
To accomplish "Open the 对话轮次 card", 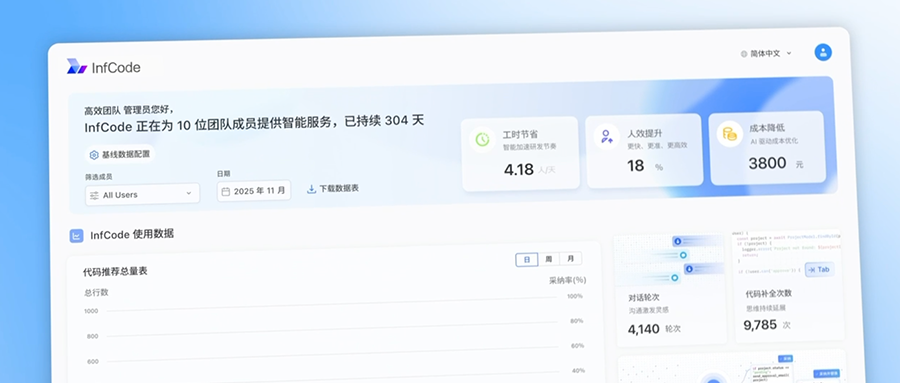I will pyautogui.click(x=670, y=290).
